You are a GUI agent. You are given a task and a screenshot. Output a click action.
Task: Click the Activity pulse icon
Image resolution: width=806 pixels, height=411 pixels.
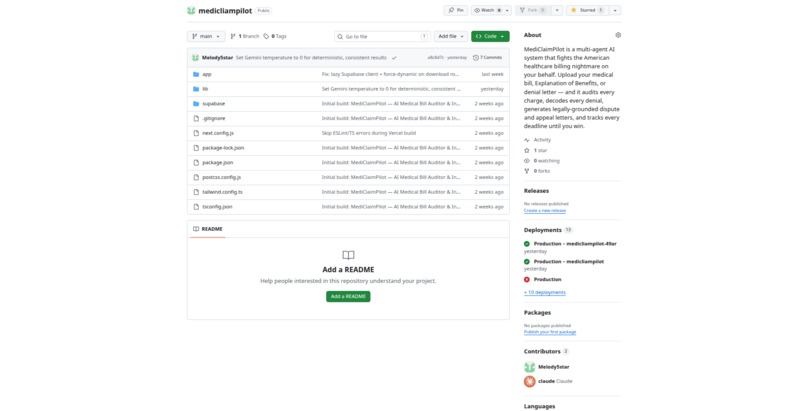(x=526, y=140)
